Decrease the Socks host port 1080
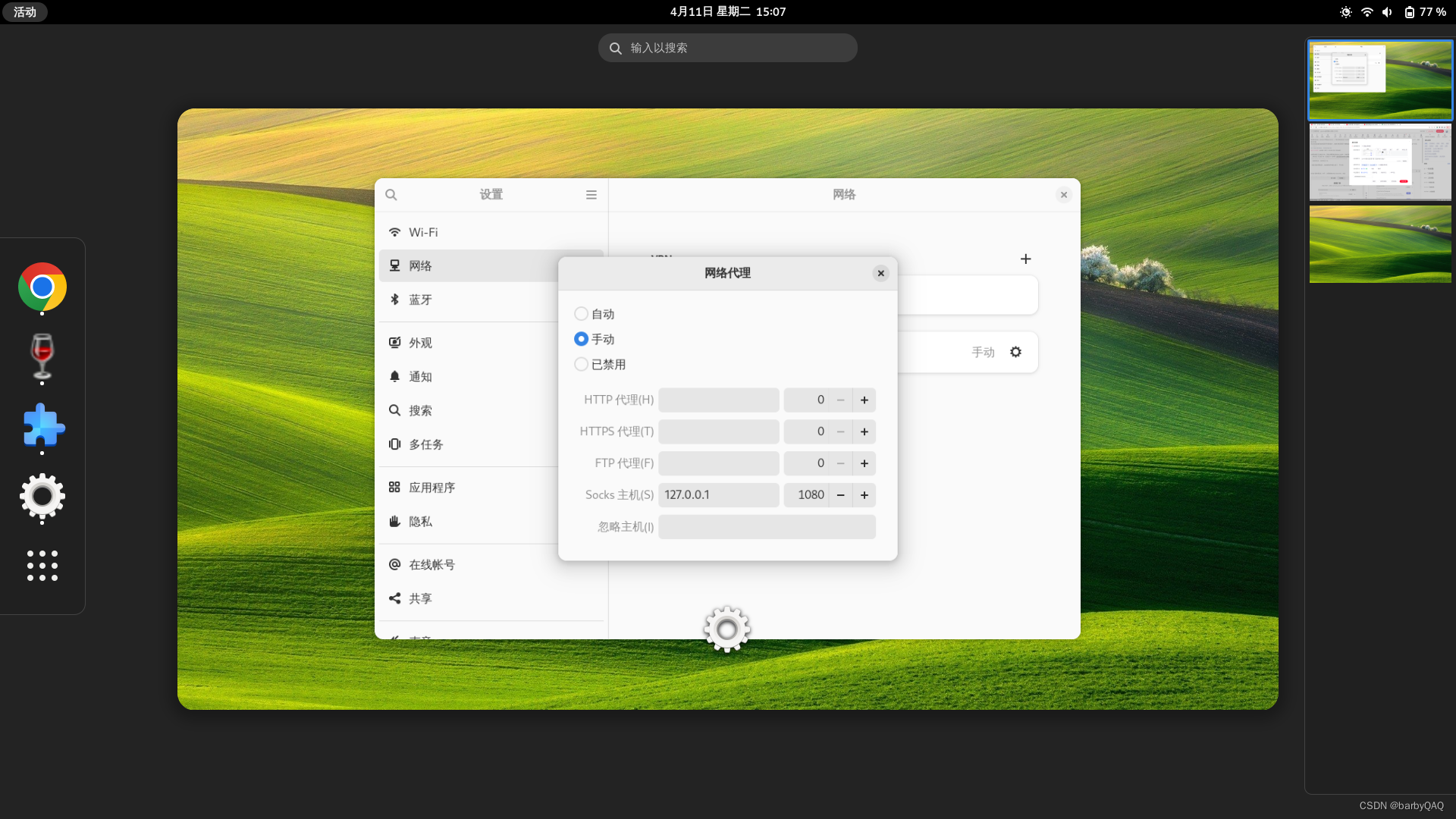This screenshot has width=1456, height=819. pyautogui.click(x=841, y=495)
